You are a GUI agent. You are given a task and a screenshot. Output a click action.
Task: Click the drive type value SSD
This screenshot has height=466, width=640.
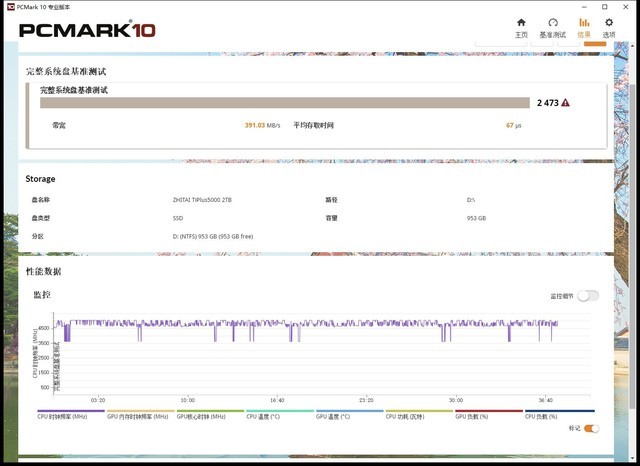[178, 218]
